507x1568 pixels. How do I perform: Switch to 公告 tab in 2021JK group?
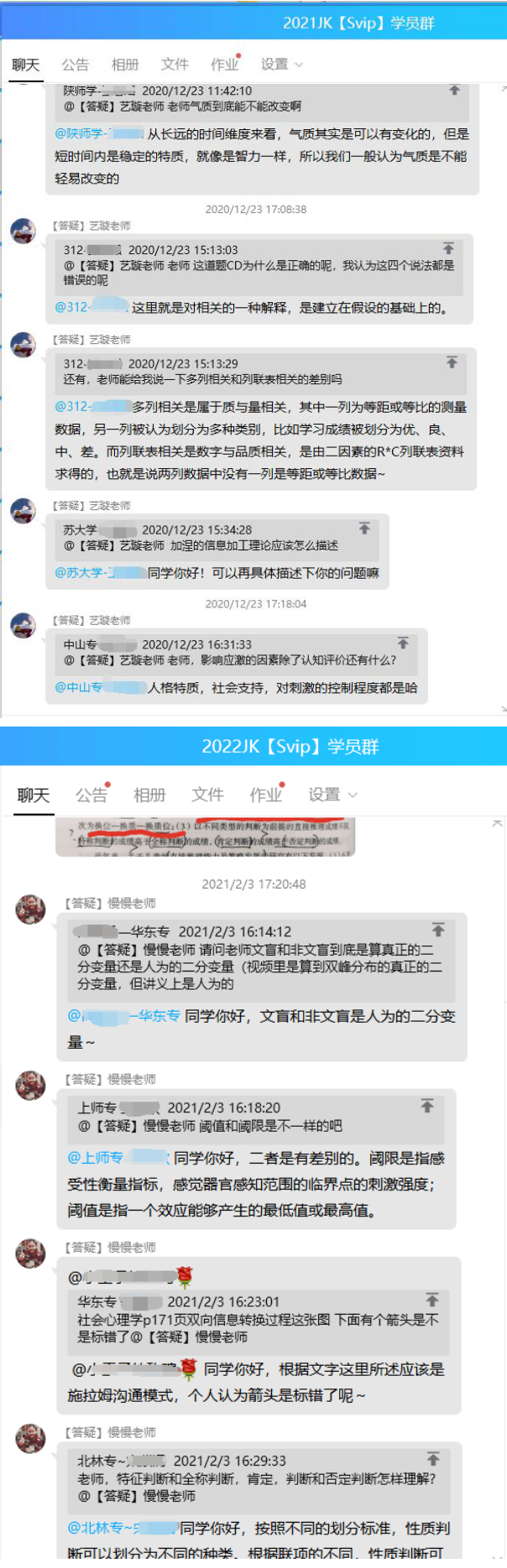pyautogui.click(x=75, y=65)
